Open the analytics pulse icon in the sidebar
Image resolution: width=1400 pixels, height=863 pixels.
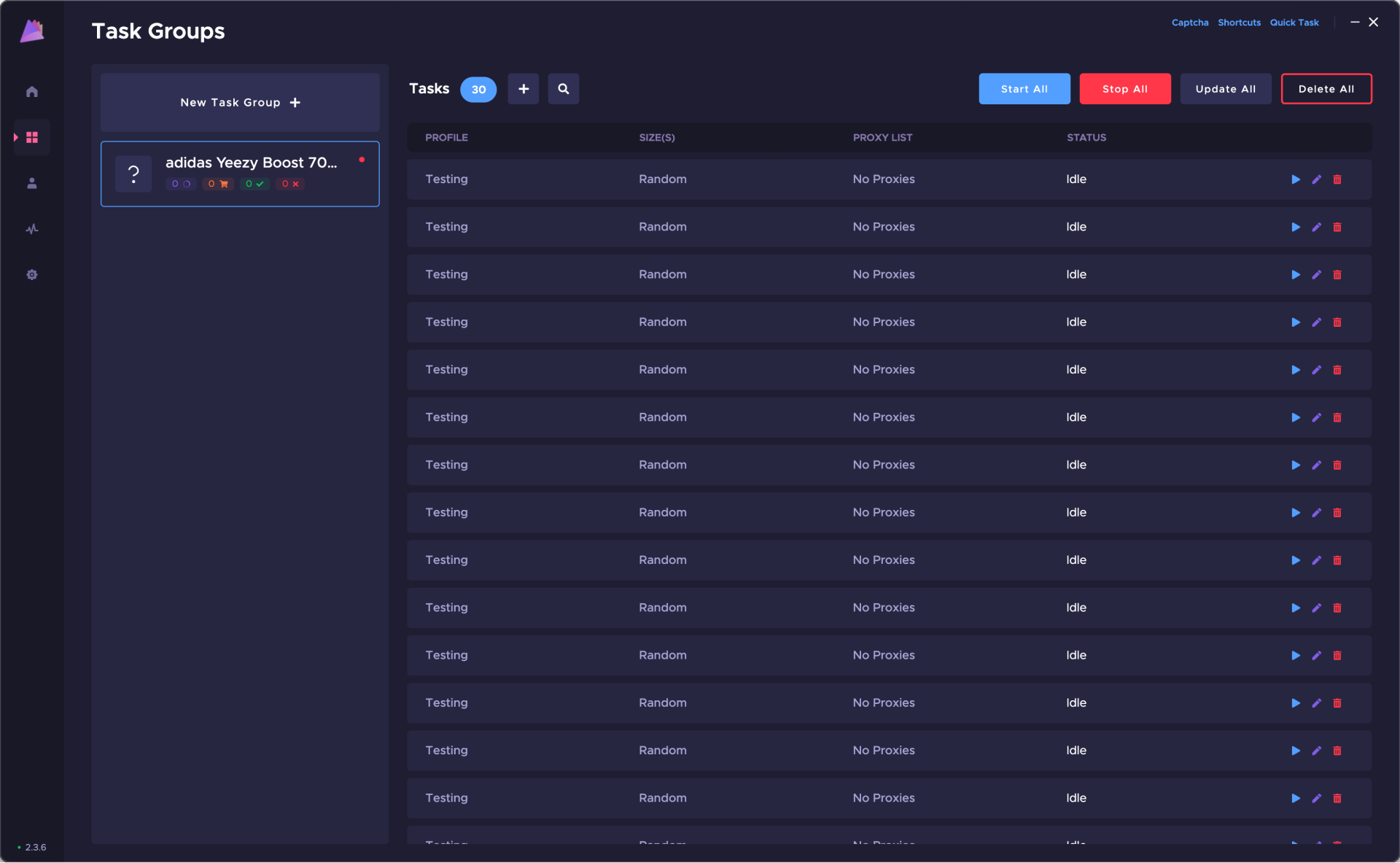click(31, 229)
